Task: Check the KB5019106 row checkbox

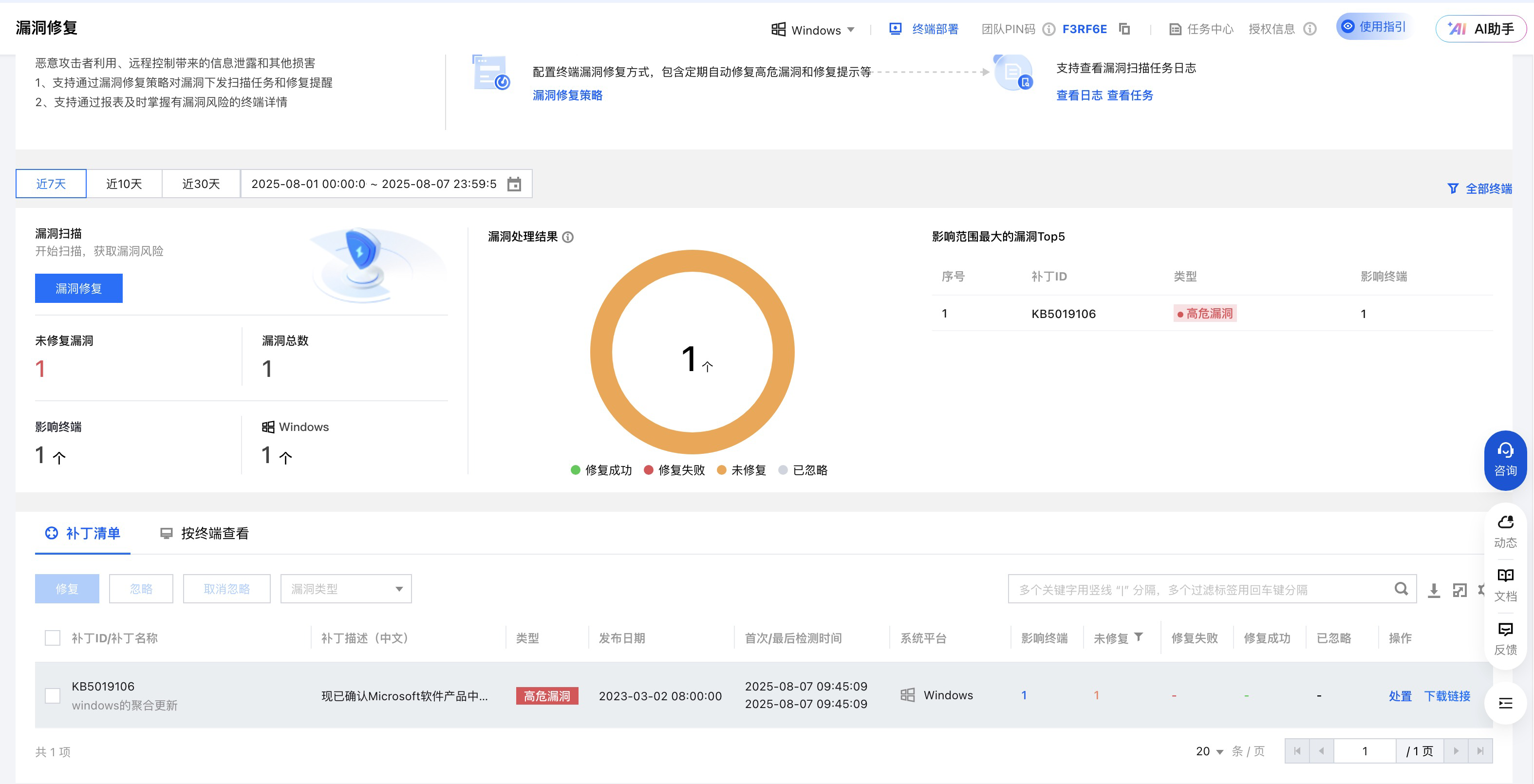Action: tap(53, 695)
